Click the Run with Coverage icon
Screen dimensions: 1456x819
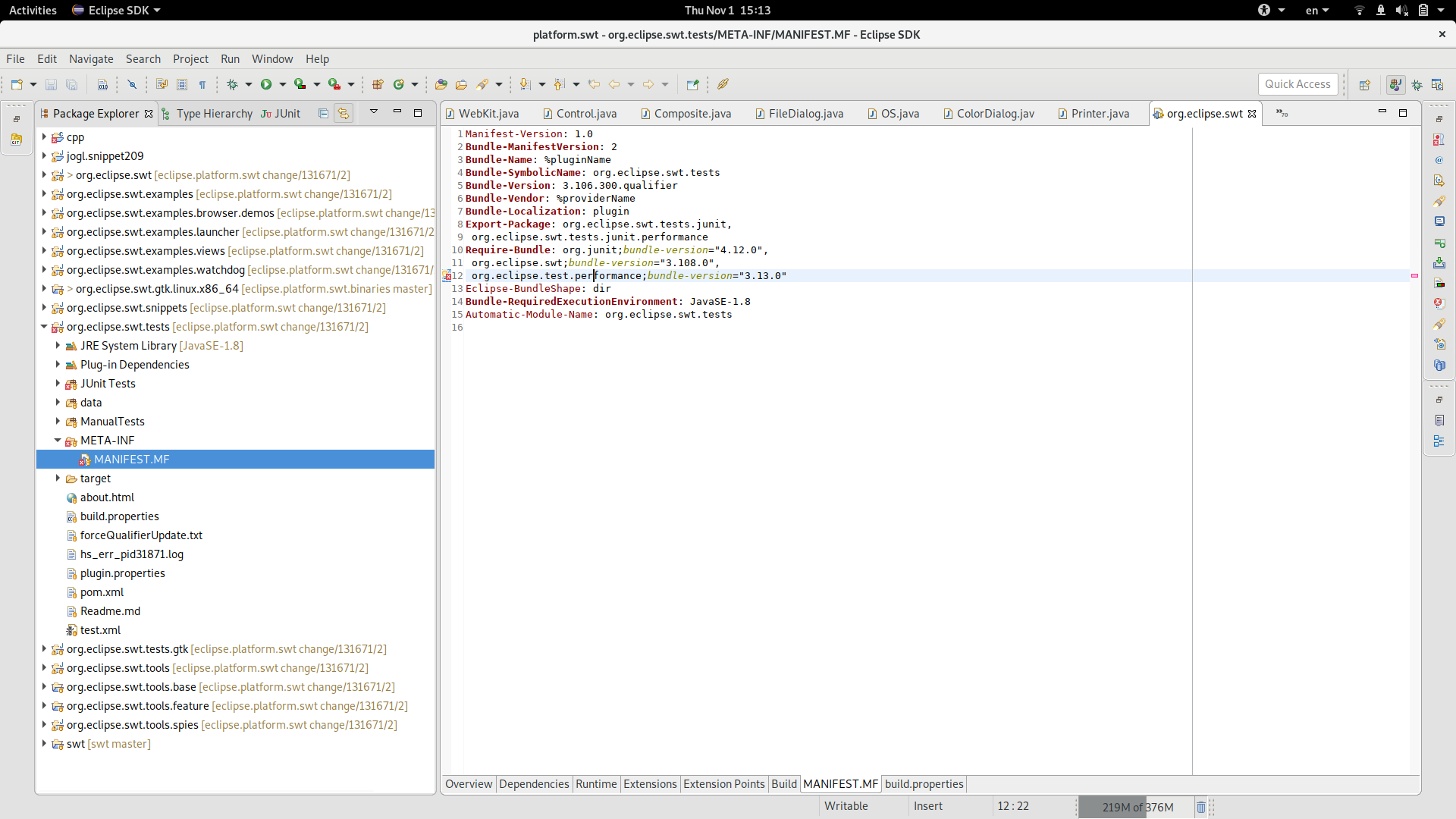(300, 84)
